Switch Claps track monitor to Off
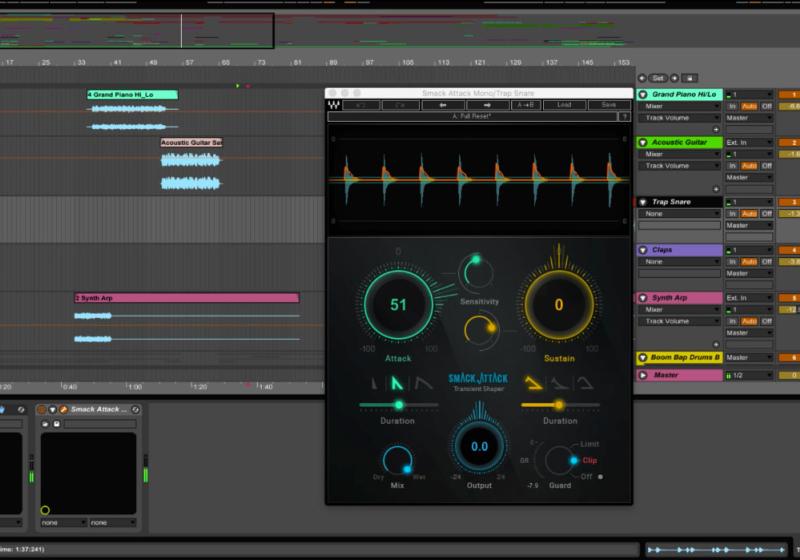The height and width of the screenshot is (560, 800). point(767,261)
